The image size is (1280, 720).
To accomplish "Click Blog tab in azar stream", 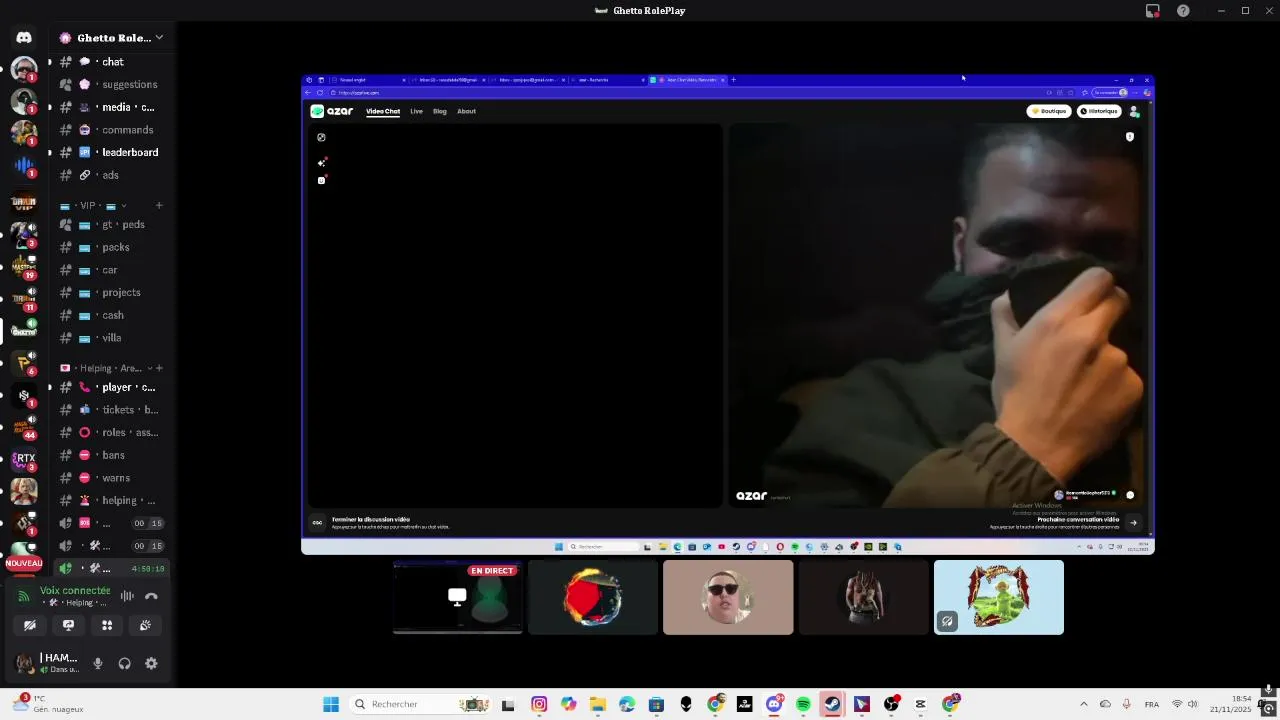I will 440,111.
